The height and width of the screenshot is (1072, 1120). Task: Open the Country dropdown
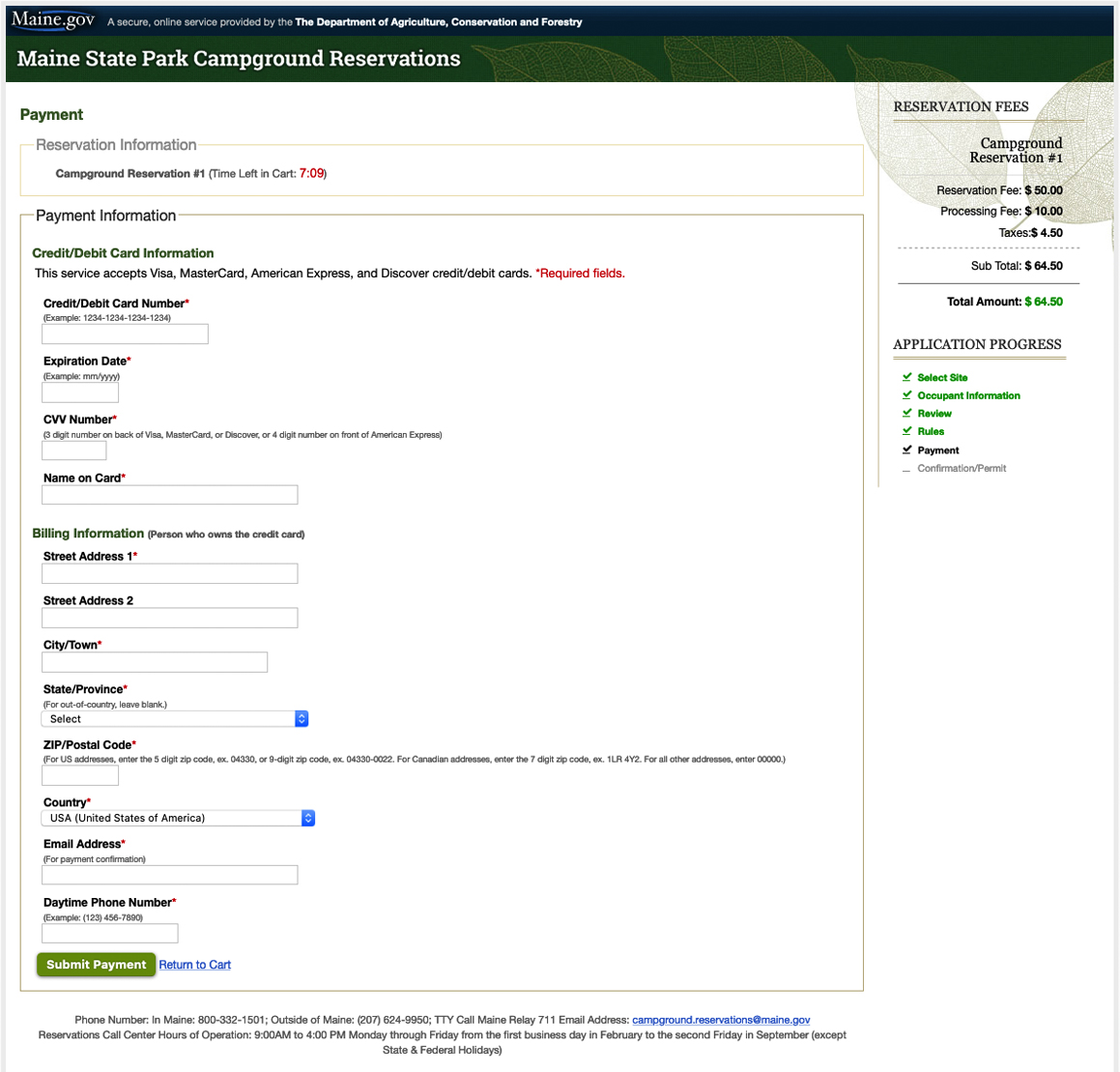click(179, 818)
